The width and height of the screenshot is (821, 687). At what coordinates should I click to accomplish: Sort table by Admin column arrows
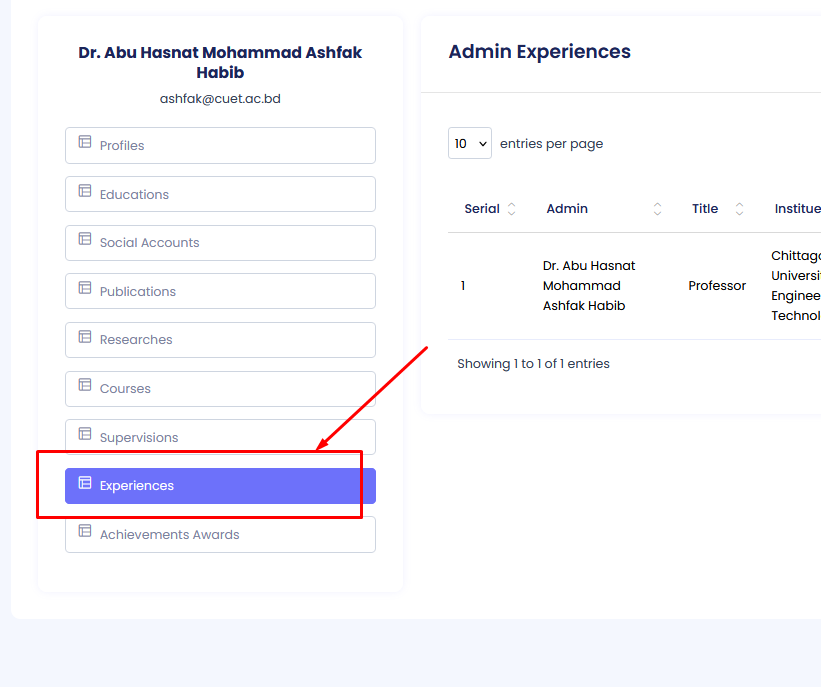tap(657, 209)
